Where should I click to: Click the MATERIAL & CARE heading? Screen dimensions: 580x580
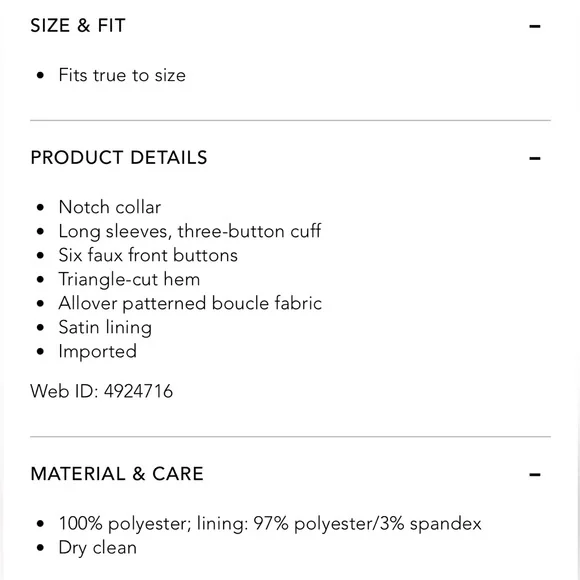coord(117,474)
